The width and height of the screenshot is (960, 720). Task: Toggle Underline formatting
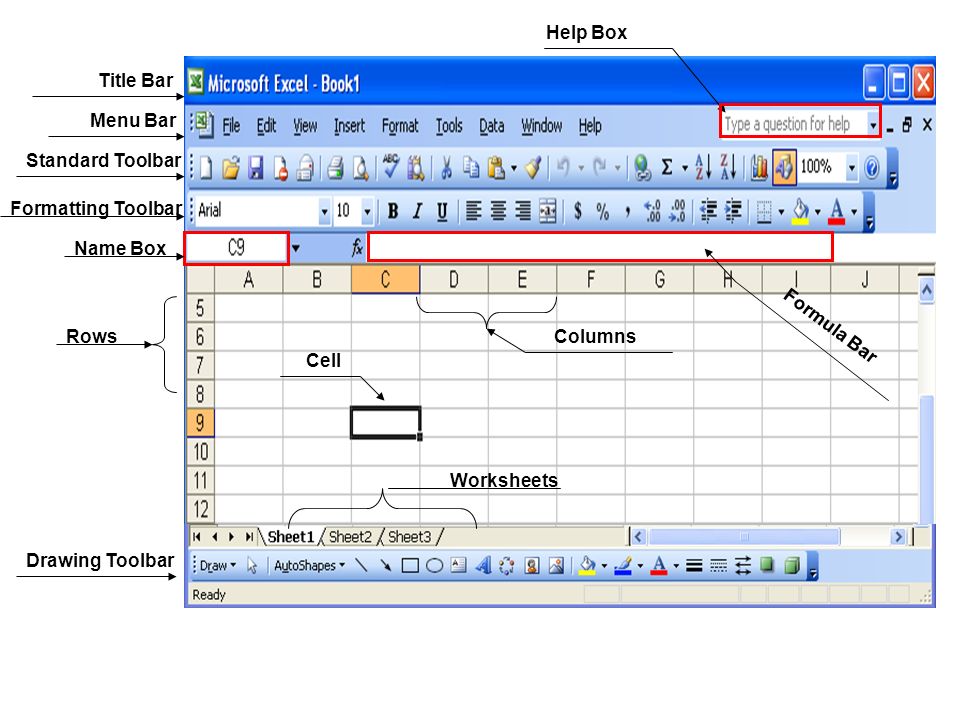441,212
